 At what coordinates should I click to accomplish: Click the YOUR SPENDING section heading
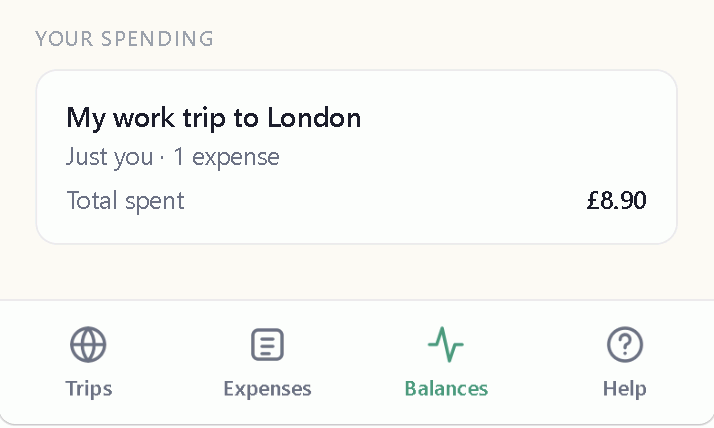[x=124, y=39]
